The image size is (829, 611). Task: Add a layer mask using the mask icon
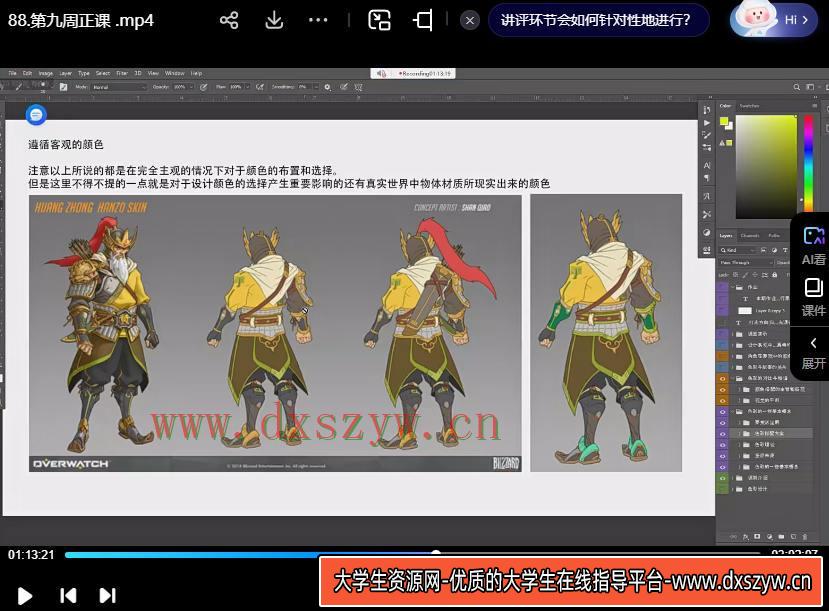pos(757,536)
